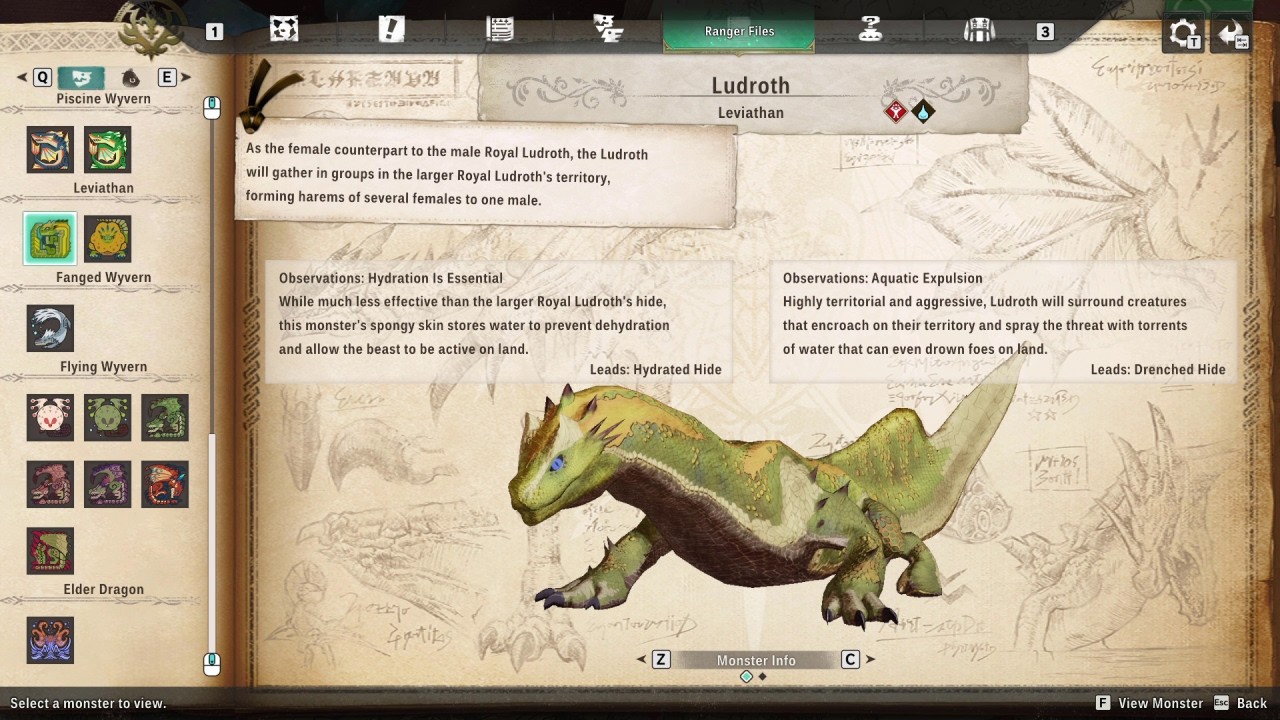Click the 1 key prompt for previous tab
The height and width of the screenshot is (720, 1280).
coord(214,32)
